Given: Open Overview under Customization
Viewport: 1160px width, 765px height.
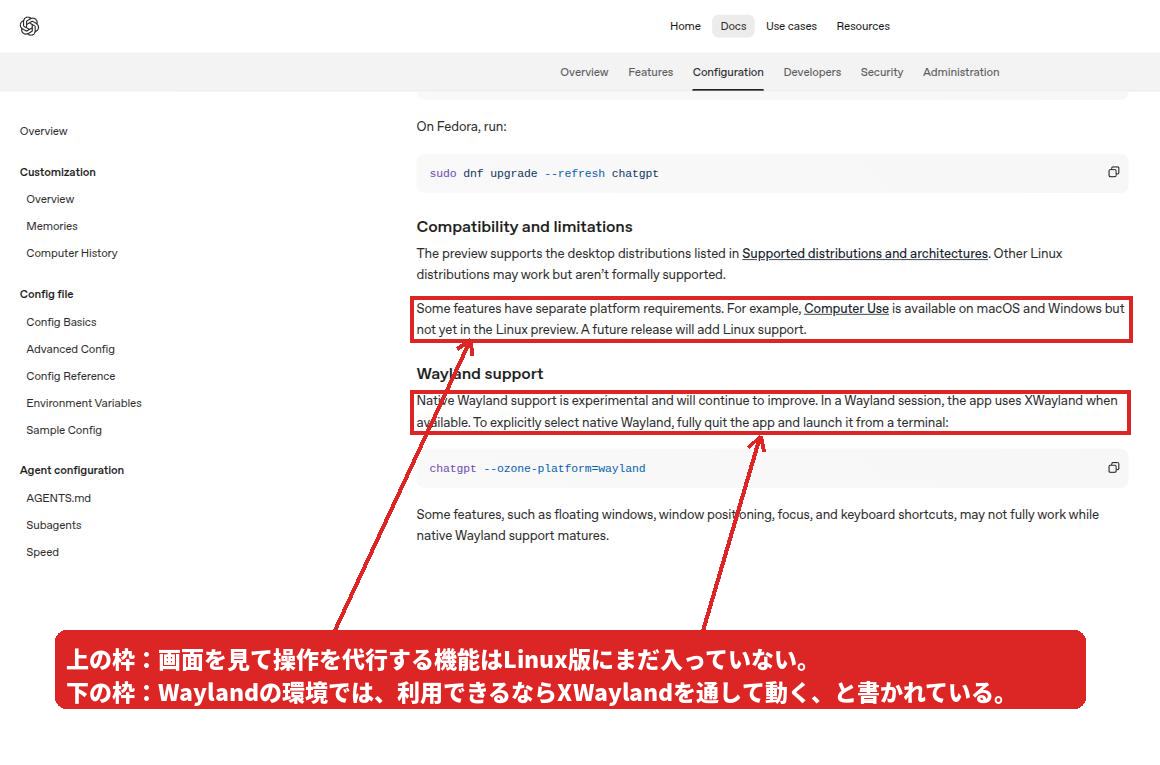Looking at the screenshot, I should pyautogui.click(x=50, y=199).
